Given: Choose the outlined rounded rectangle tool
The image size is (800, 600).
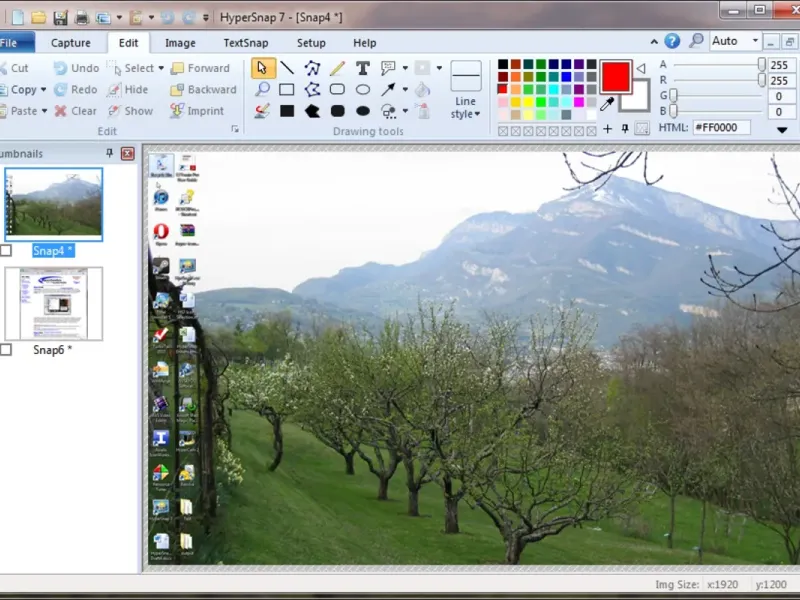Looking at the screenshot, I should click(337, 90).
